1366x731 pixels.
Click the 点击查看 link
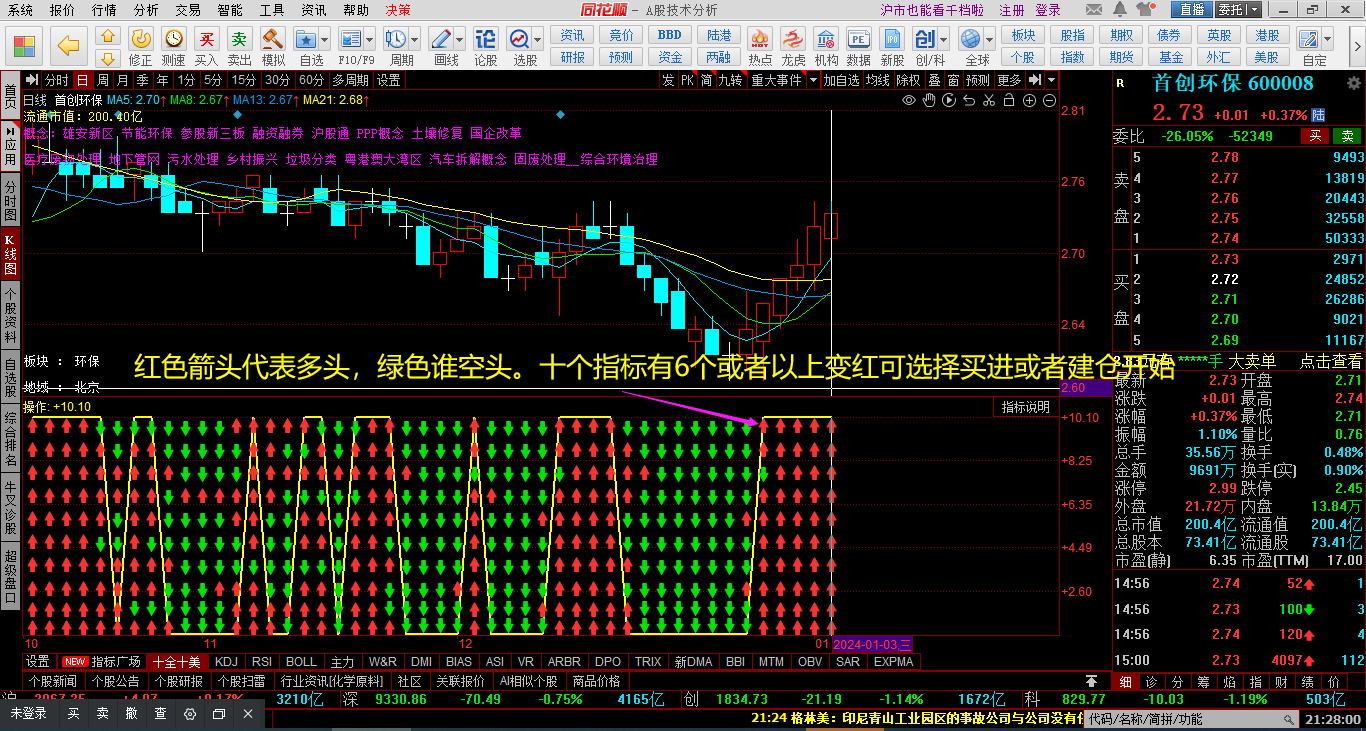point(1330,361)
